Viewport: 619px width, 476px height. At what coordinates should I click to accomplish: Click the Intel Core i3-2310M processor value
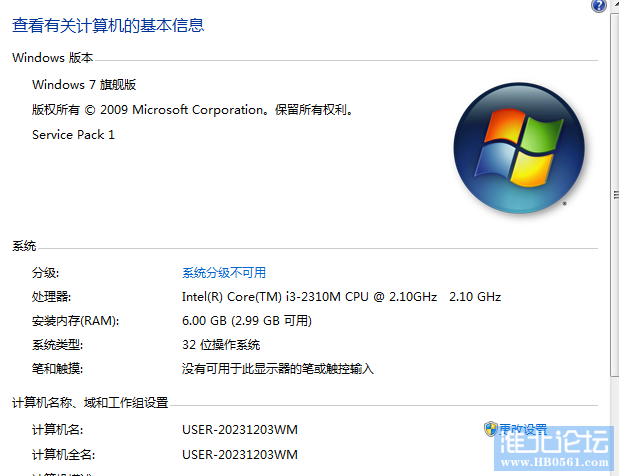tap(341, 297)
